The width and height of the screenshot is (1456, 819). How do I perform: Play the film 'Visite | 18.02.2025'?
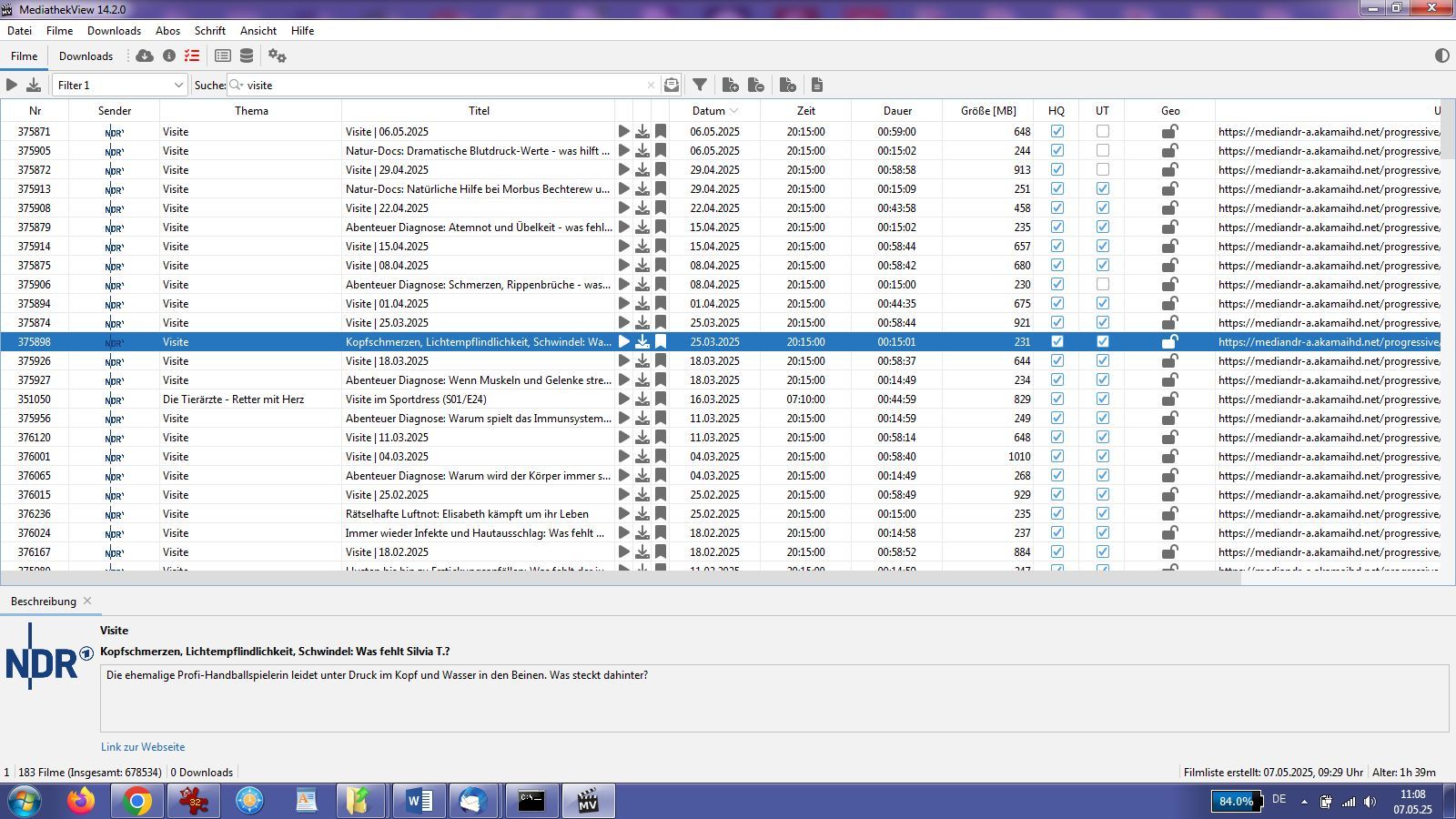(624, 551)
